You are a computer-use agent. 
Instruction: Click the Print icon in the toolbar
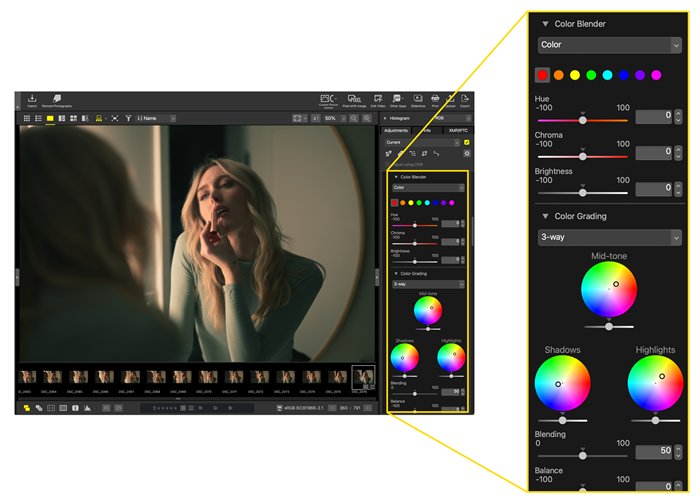coord(436,100)
